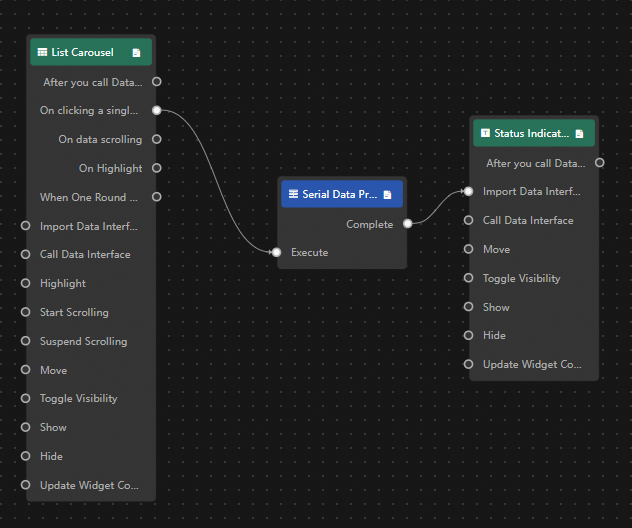Select the List Carousel node title

pos(83,52)
